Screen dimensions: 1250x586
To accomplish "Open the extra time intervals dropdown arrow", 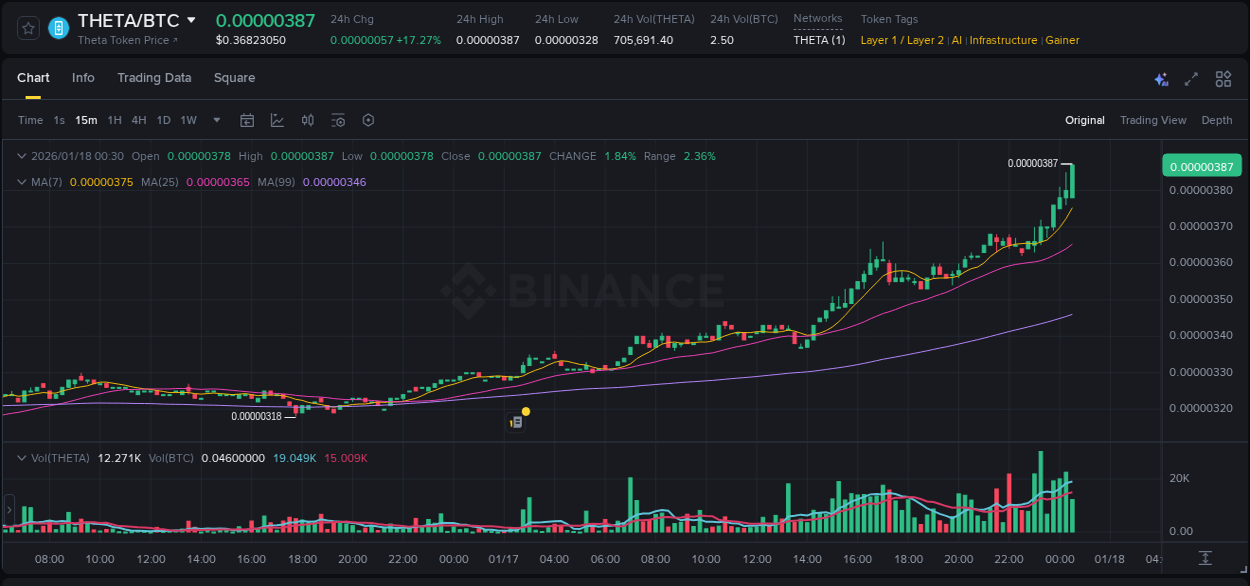I will click(215, 120).
